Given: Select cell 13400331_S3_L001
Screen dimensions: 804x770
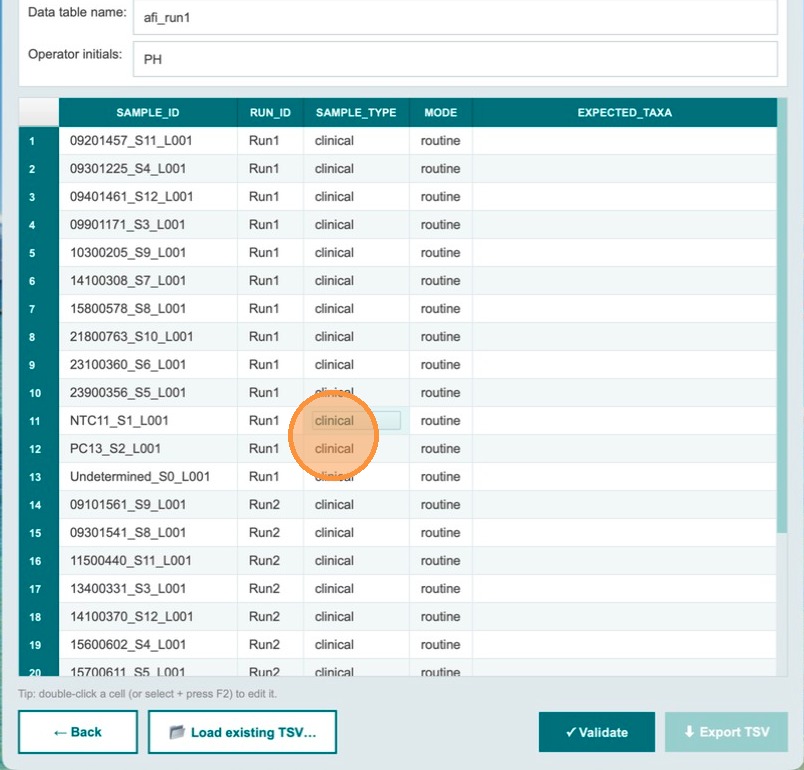Looking at the screenshot, I should (148, 589).
